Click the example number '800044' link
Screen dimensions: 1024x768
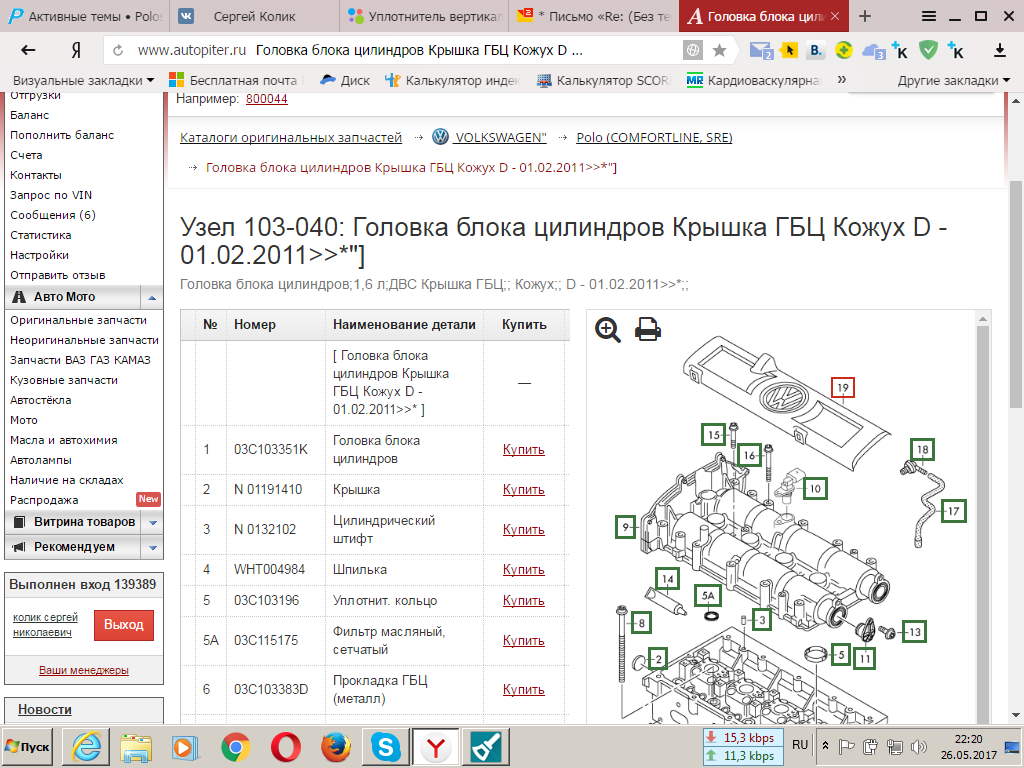[266, 99]
